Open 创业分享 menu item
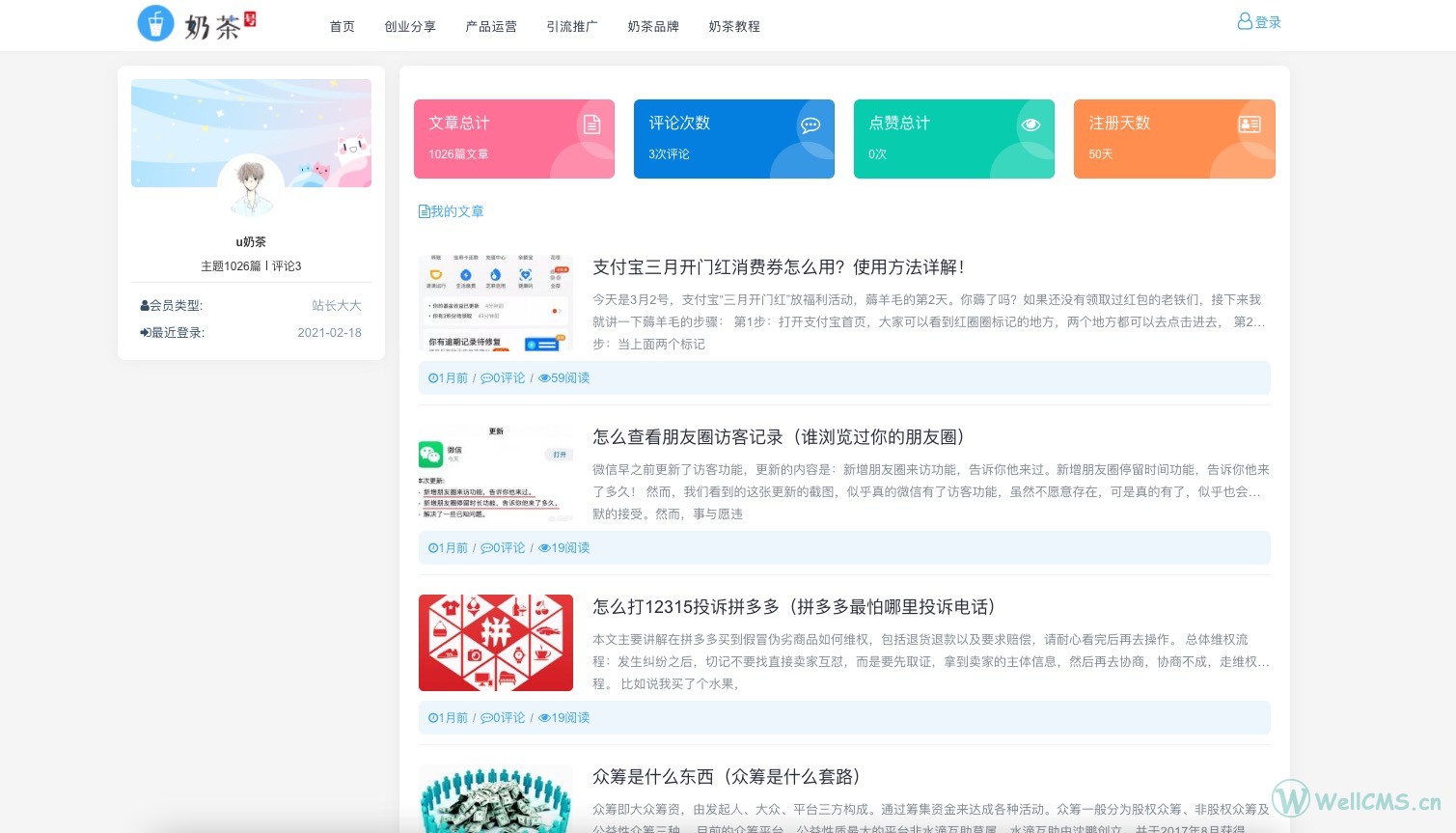The height and width of the screenshot is (833, 1456). tap(410, 27)
